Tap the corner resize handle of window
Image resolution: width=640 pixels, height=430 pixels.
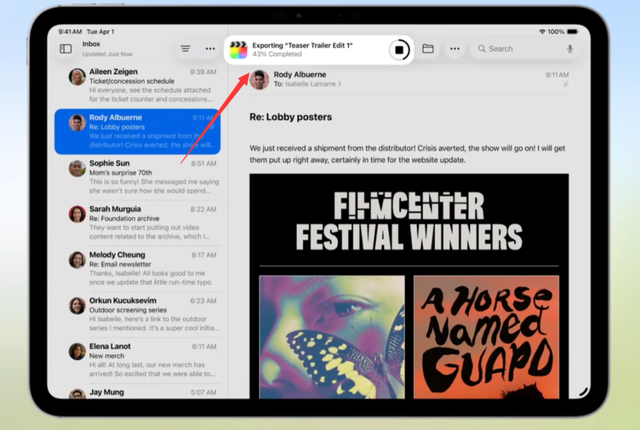coord(584,392)
